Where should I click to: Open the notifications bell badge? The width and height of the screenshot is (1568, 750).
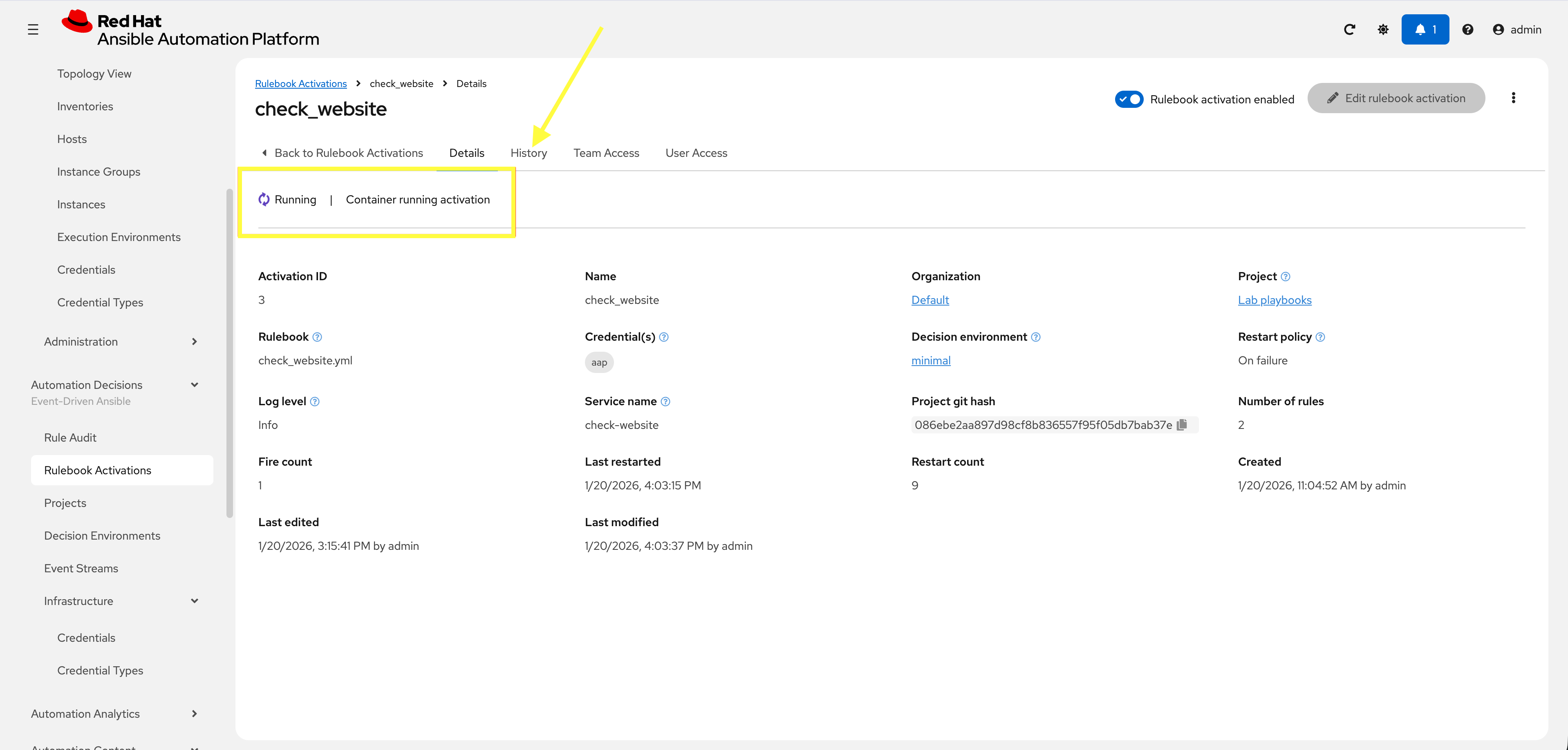point(1425,29)
